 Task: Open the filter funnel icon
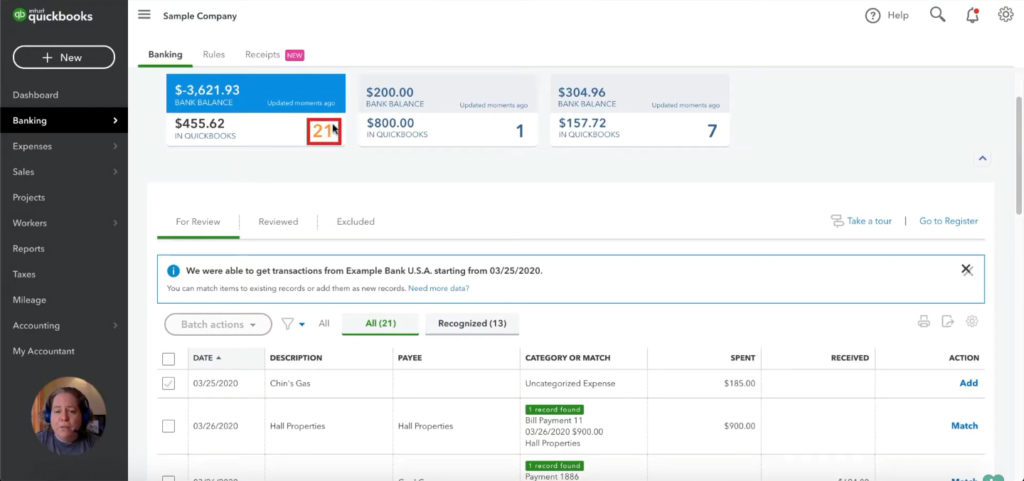287,324
